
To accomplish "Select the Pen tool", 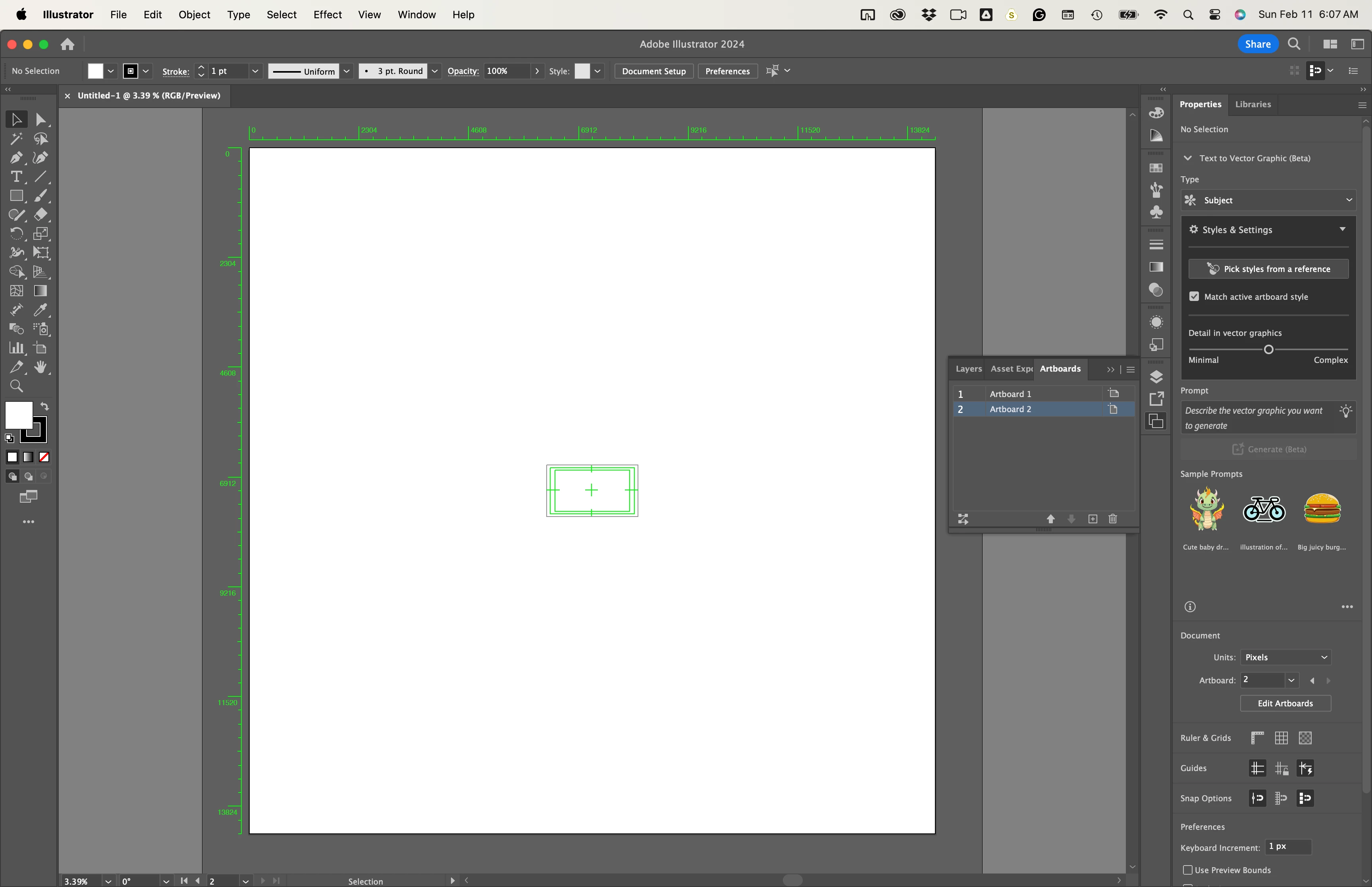I will (x=15, y=158).
